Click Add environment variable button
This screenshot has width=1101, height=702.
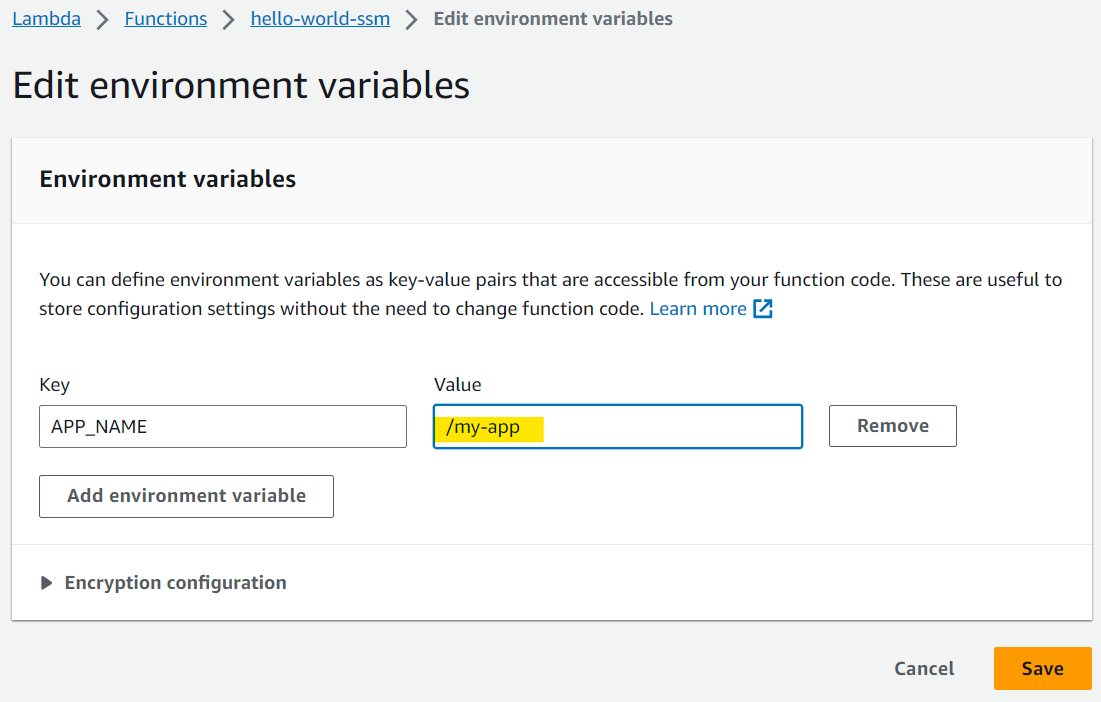(186, 496)
